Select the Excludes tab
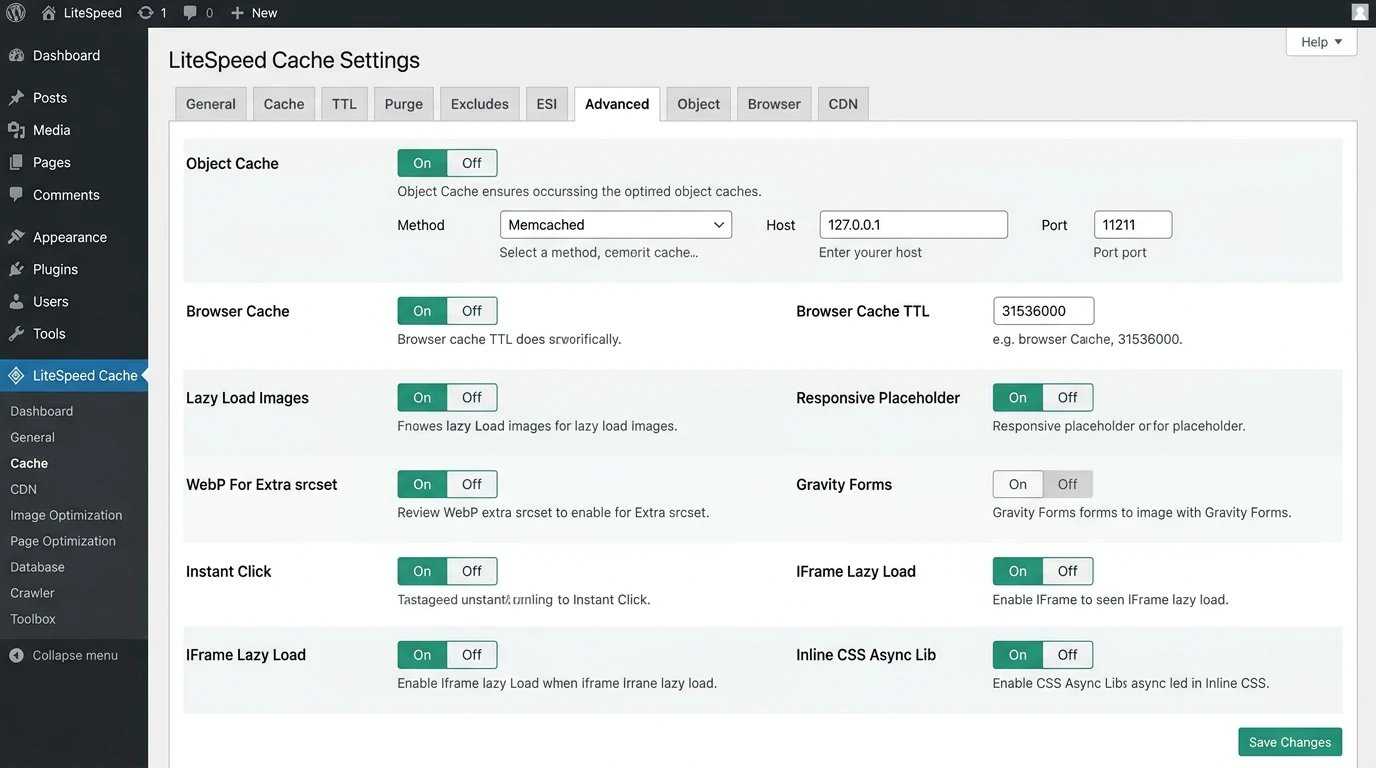Viewport: 1376px width, 768px height. [x=480, y=104]
